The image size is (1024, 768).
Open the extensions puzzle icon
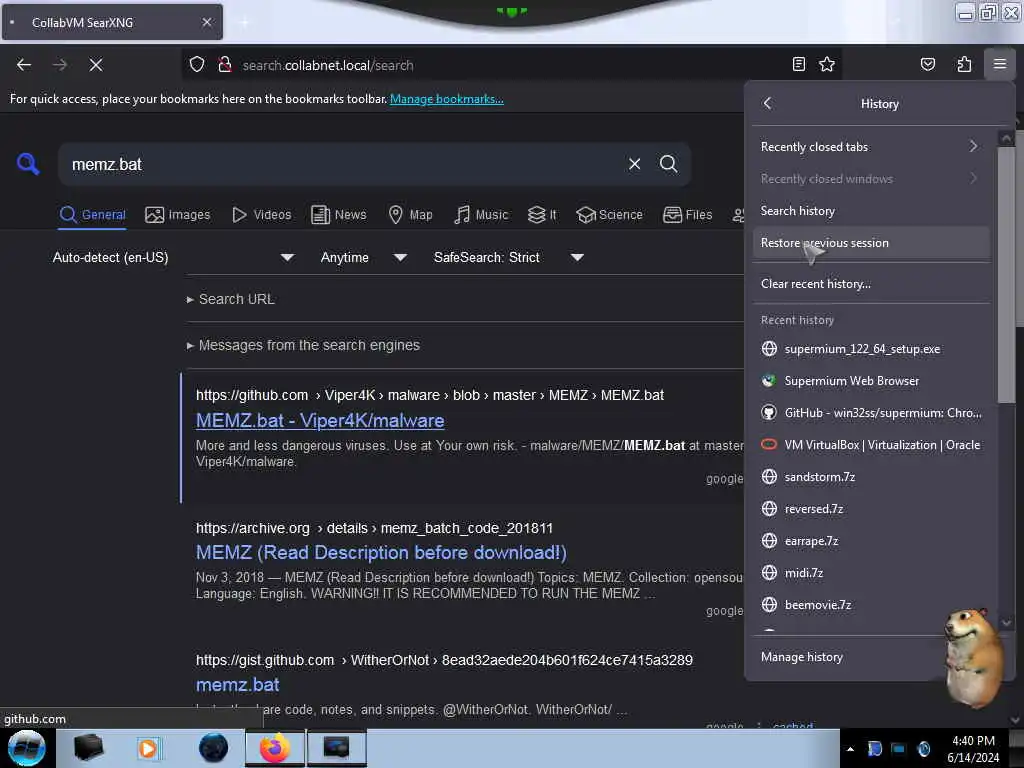pos(964,64)
